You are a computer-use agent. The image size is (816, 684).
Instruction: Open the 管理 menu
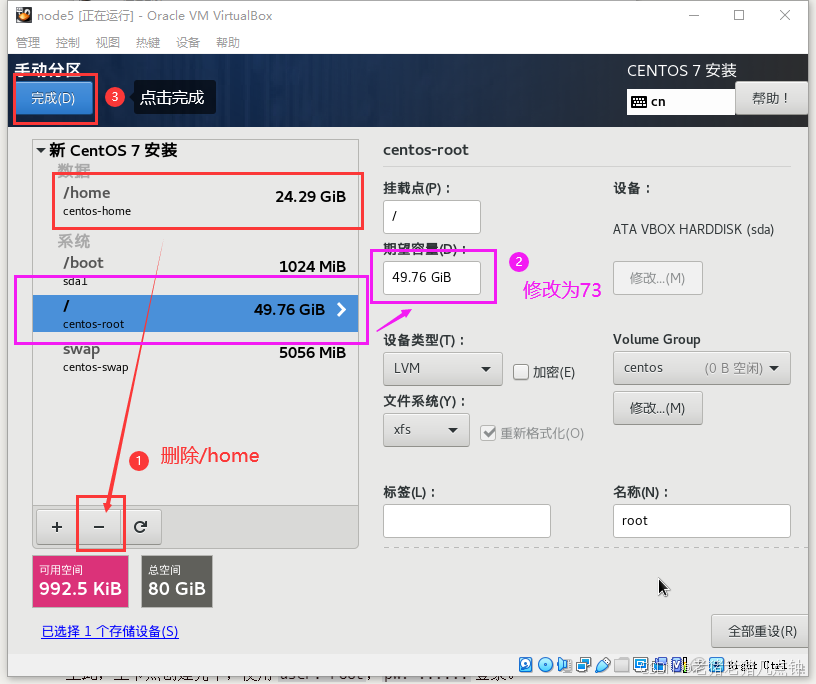tap(28, 43)
